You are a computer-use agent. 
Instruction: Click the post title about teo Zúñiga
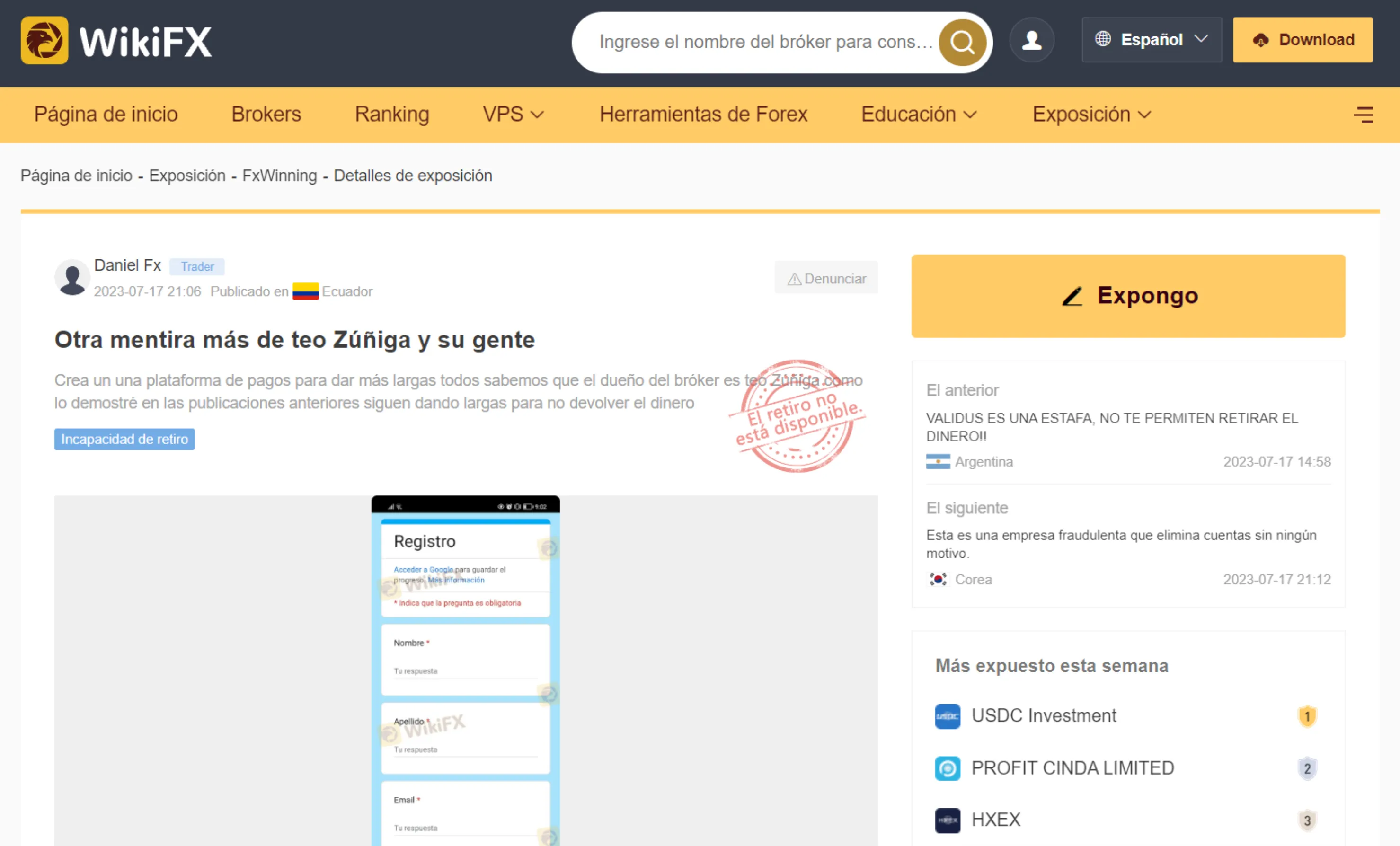pyautogui.click(x=294, y=340)
